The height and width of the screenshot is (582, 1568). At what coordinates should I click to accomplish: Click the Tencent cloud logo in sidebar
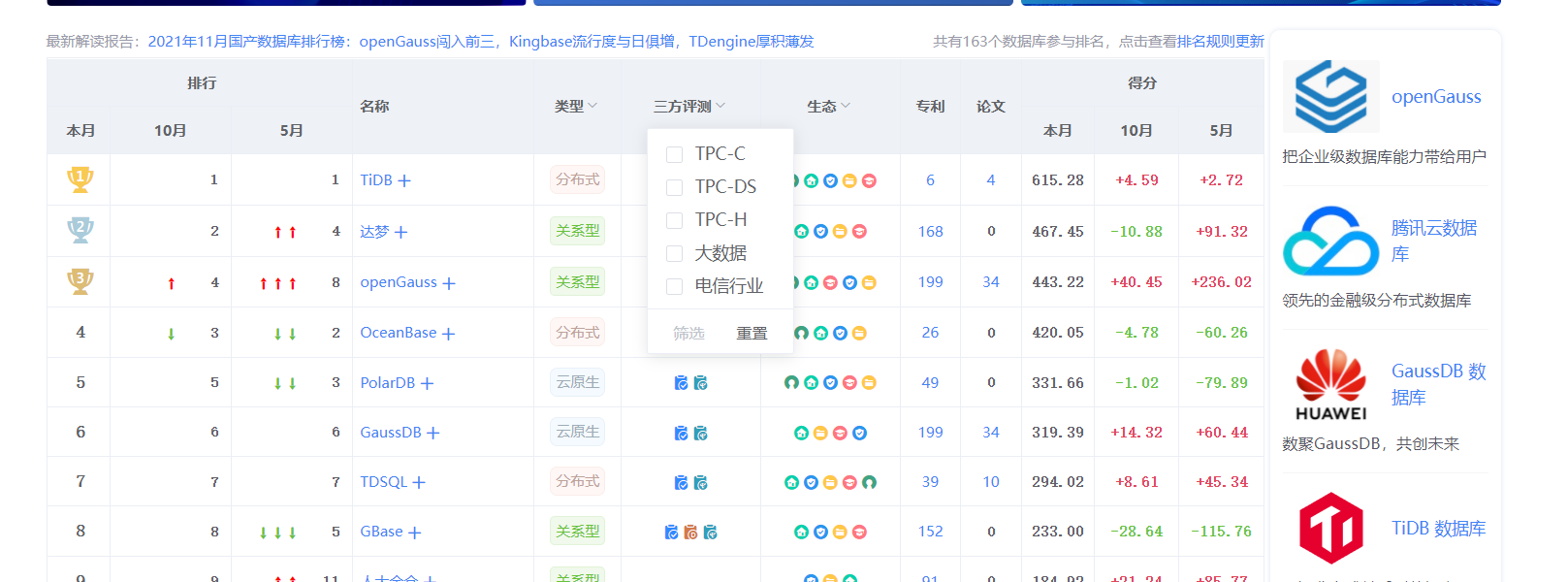point(1331,241)
